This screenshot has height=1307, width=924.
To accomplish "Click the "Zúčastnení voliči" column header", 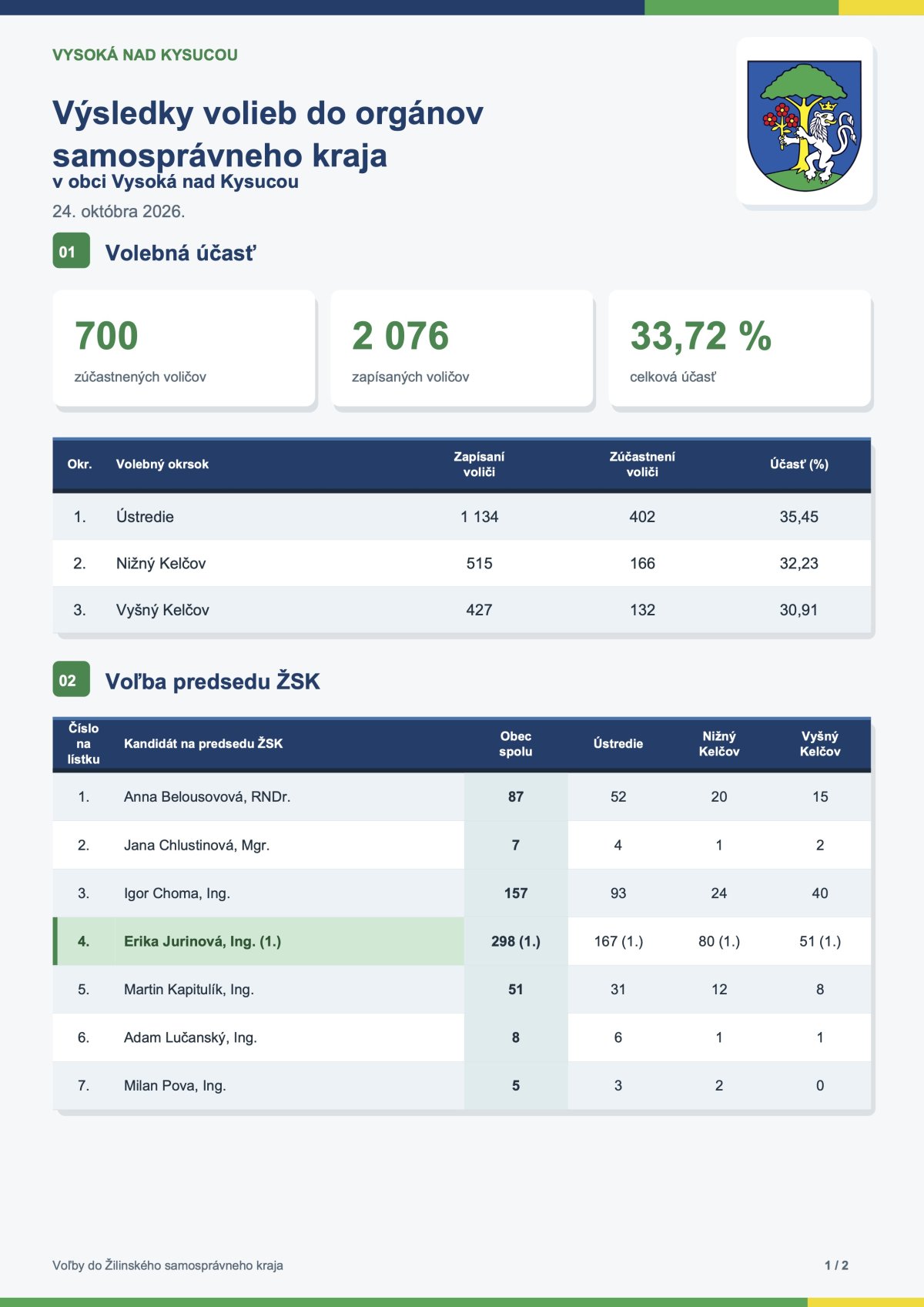I will pos(642,464).
